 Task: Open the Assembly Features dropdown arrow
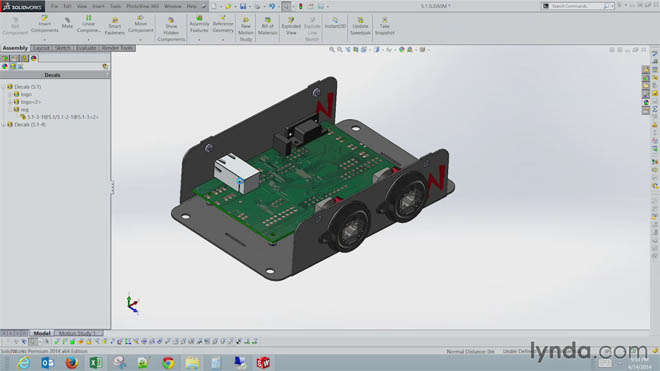pos(199,40)
